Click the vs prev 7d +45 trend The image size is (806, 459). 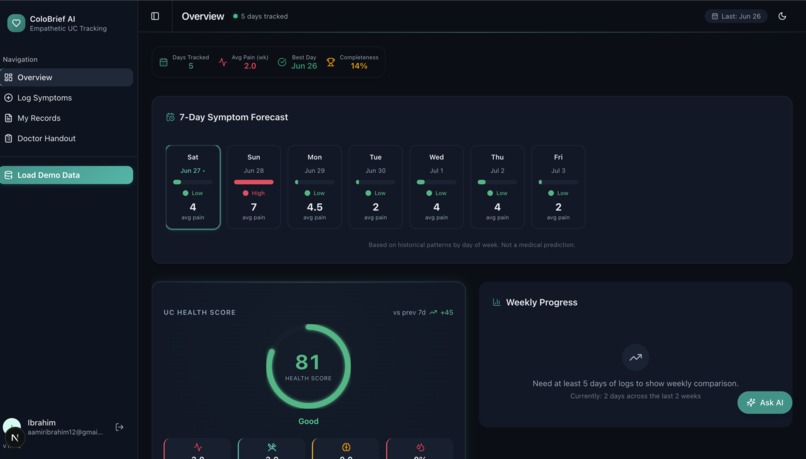(x=423, y=313)
